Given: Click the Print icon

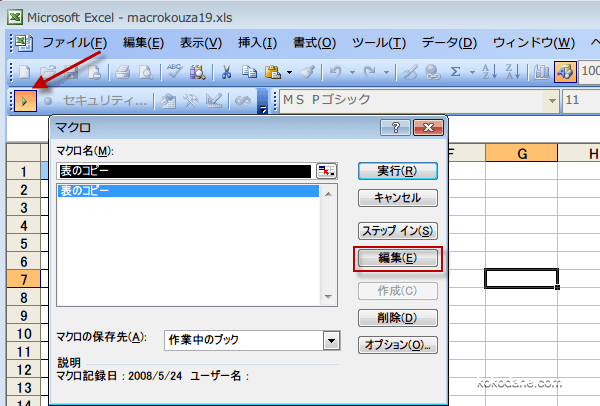Looking at the screenshot, I should click(x=122, y=72).
